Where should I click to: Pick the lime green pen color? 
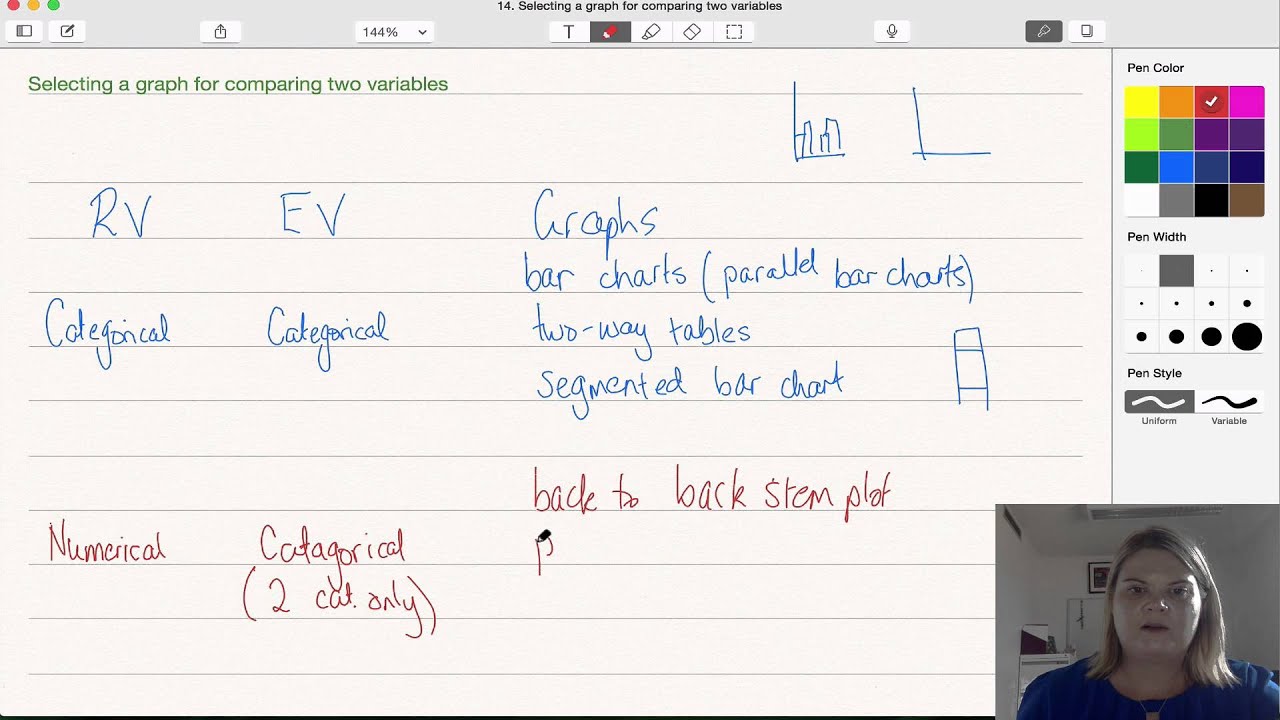[1141, 134]
